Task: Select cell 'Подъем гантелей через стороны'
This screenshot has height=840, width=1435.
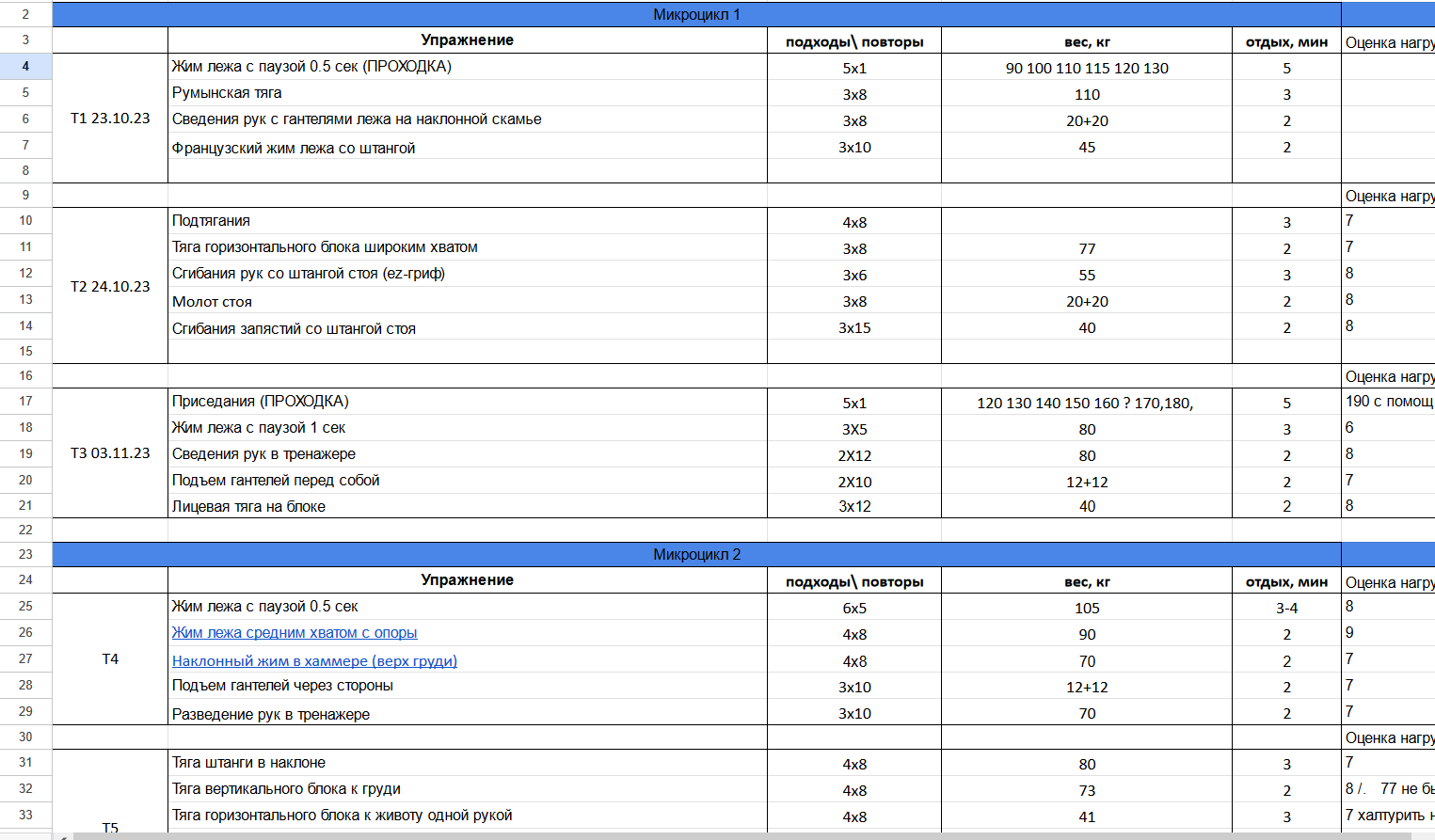Action: pos(468,686)
